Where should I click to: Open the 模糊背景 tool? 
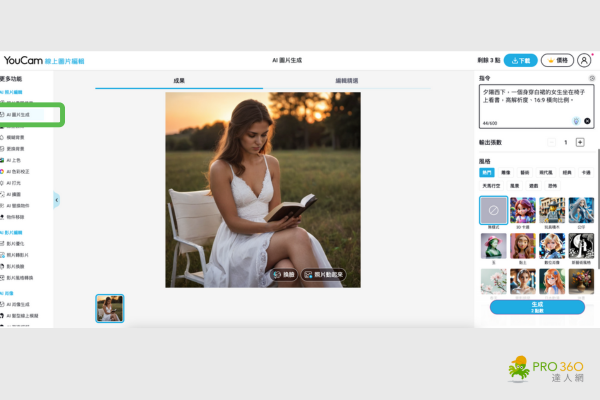pyautogui.click(x=15, y=137)
